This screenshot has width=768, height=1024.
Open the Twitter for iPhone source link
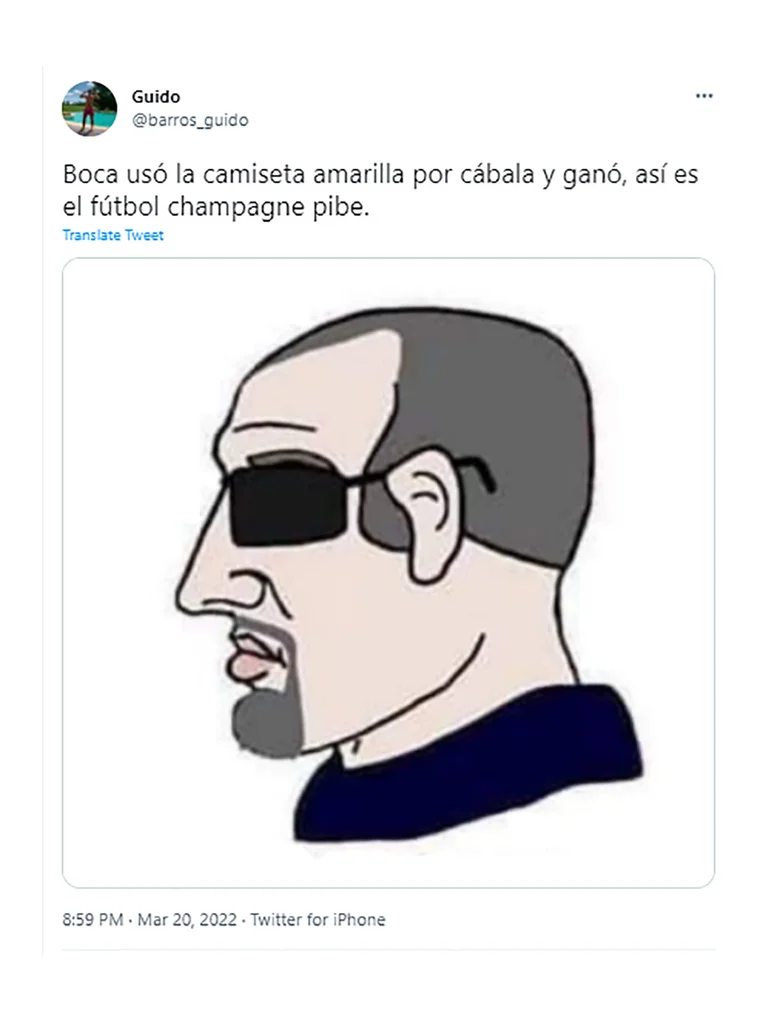(318, 920)
